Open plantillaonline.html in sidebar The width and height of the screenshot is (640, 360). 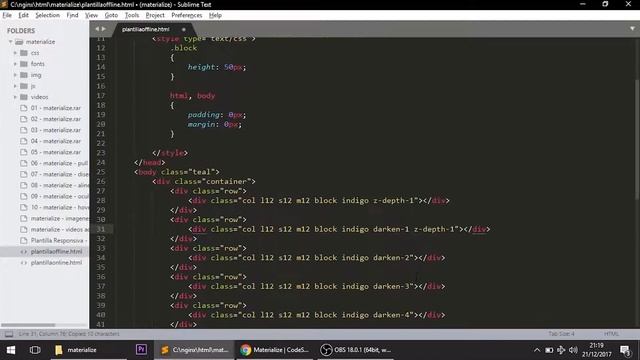(56, 262)
